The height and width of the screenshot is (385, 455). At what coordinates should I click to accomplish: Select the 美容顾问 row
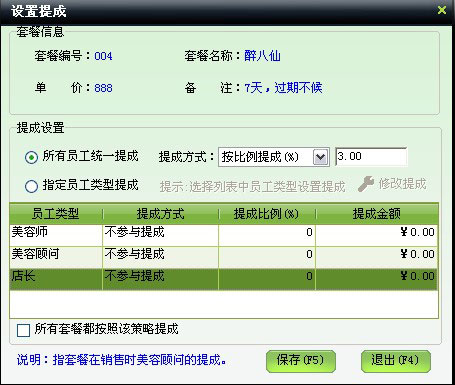pos(223,254)
